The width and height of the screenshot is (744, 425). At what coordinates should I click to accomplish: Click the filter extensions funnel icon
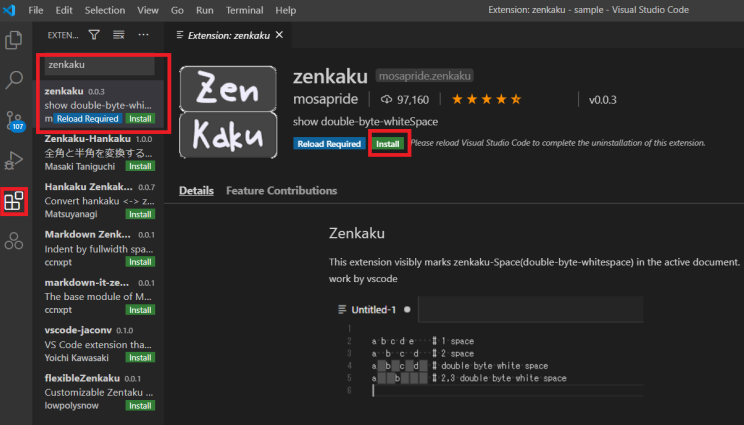click(94, 35)
